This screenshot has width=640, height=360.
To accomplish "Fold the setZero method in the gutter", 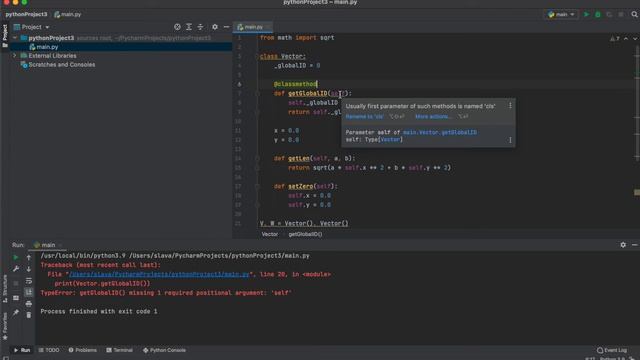I will click(x=257, y=186).
